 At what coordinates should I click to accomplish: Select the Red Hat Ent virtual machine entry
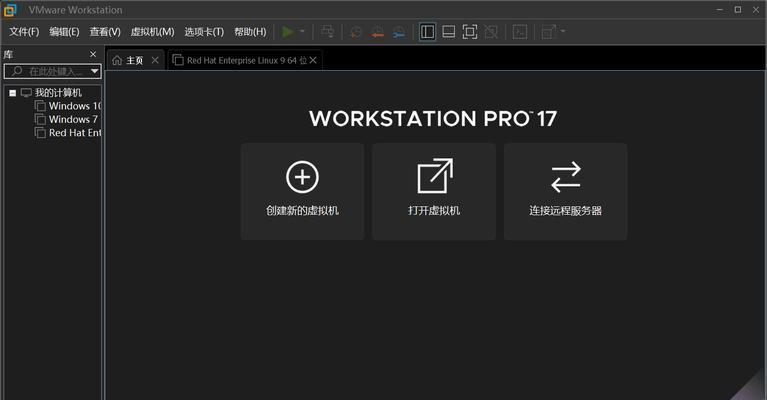(75, 133)
